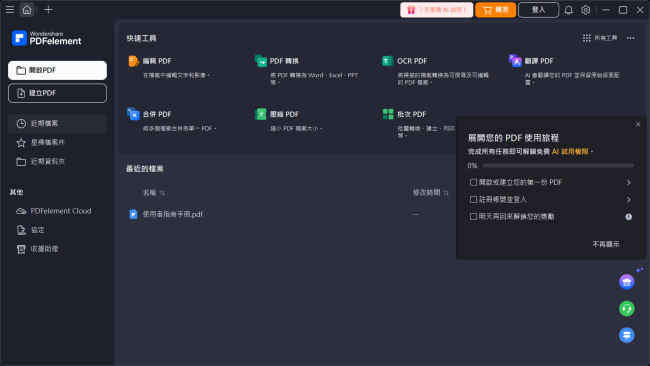Click 不再顯示 in the popup
Viewport: 650px width, 366px height.
click(606, 245)
